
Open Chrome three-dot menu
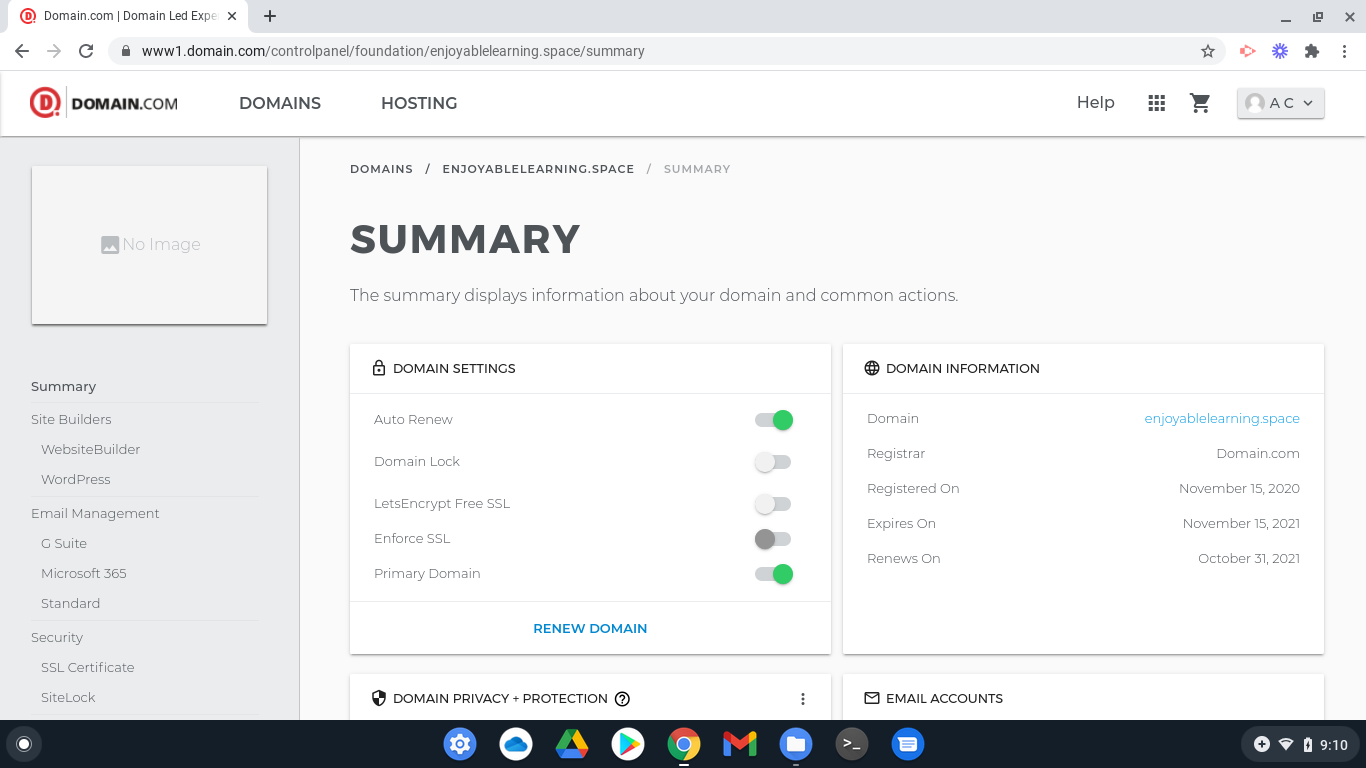point(1344,51)
